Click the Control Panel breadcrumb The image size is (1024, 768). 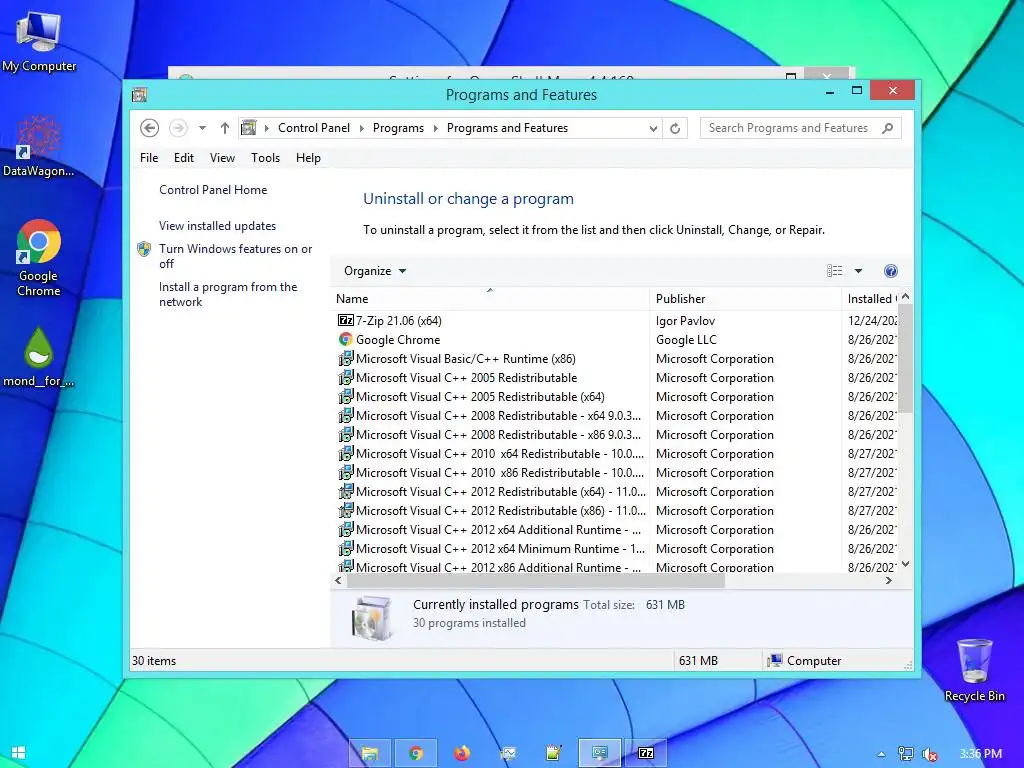pyautogui.click(x=314, y=128)
